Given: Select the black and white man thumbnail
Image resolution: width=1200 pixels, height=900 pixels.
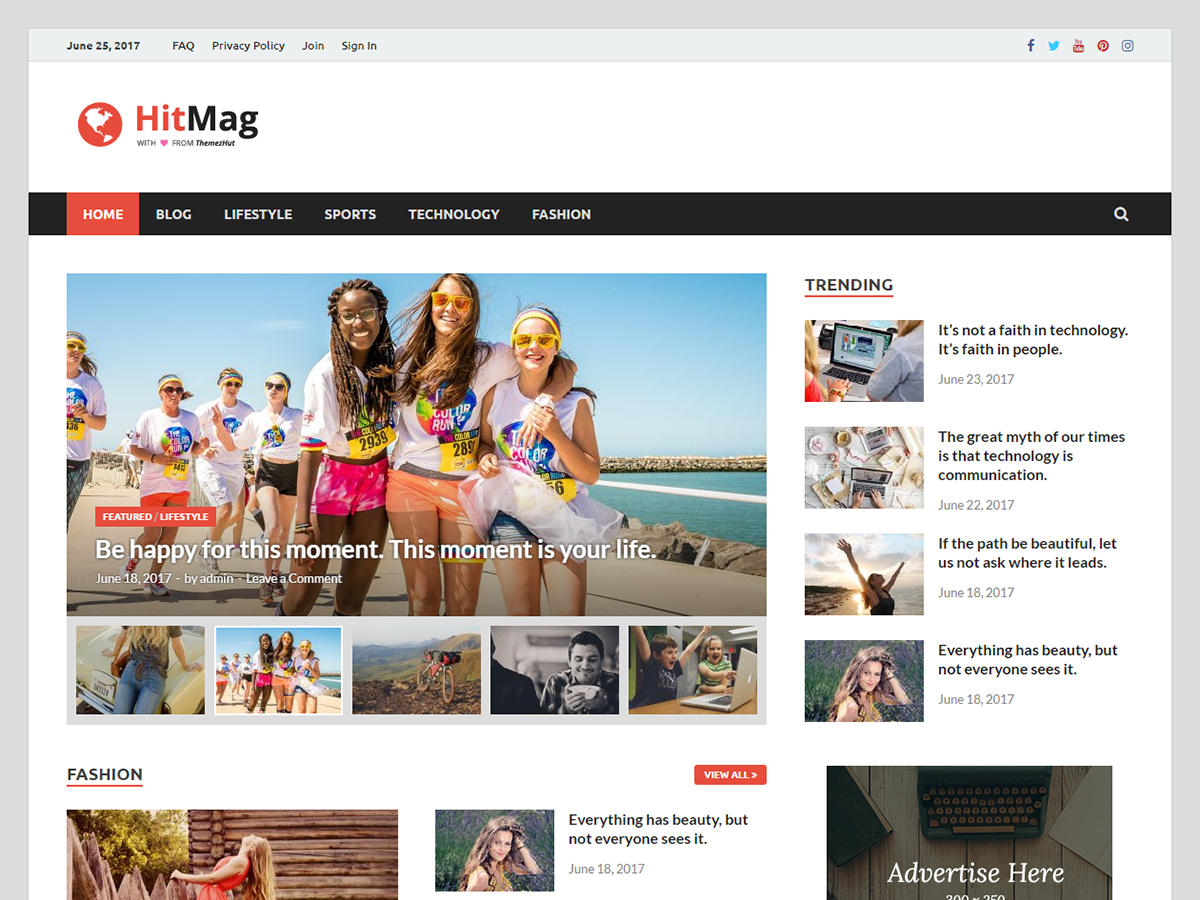Looking at the screenshot, I should point(554,670).
